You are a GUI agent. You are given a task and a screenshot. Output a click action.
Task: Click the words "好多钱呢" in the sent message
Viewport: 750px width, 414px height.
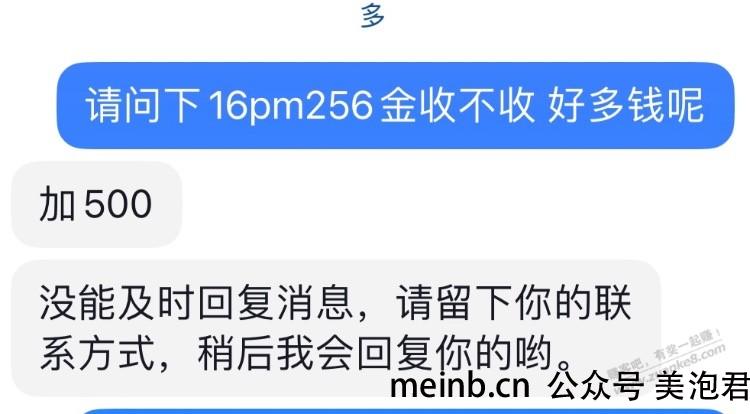(626, 105)
